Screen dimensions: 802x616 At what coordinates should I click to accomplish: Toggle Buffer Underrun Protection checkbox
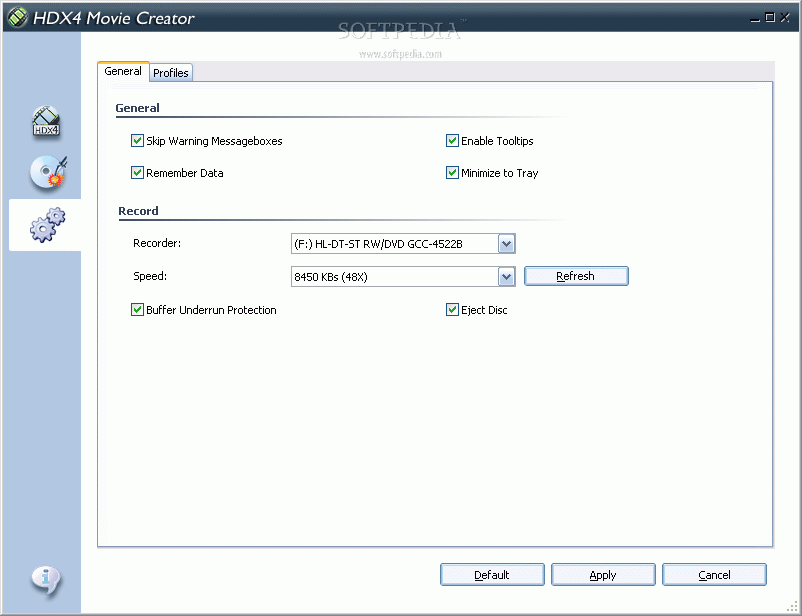pyautogui.click(x=137, y=310)
